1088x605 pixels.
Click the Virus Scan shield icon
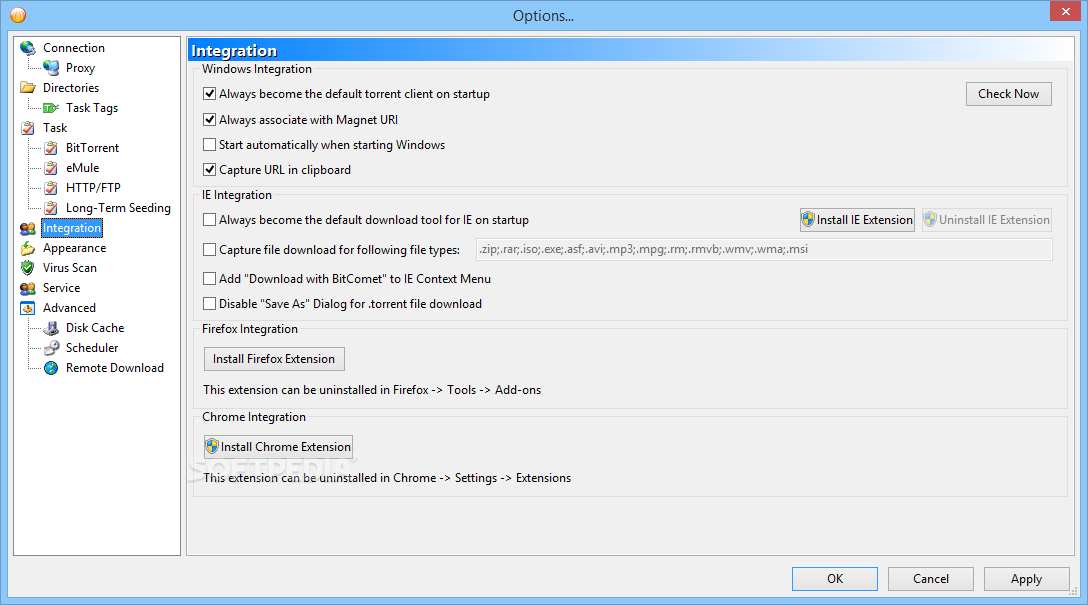click(28, 268)
